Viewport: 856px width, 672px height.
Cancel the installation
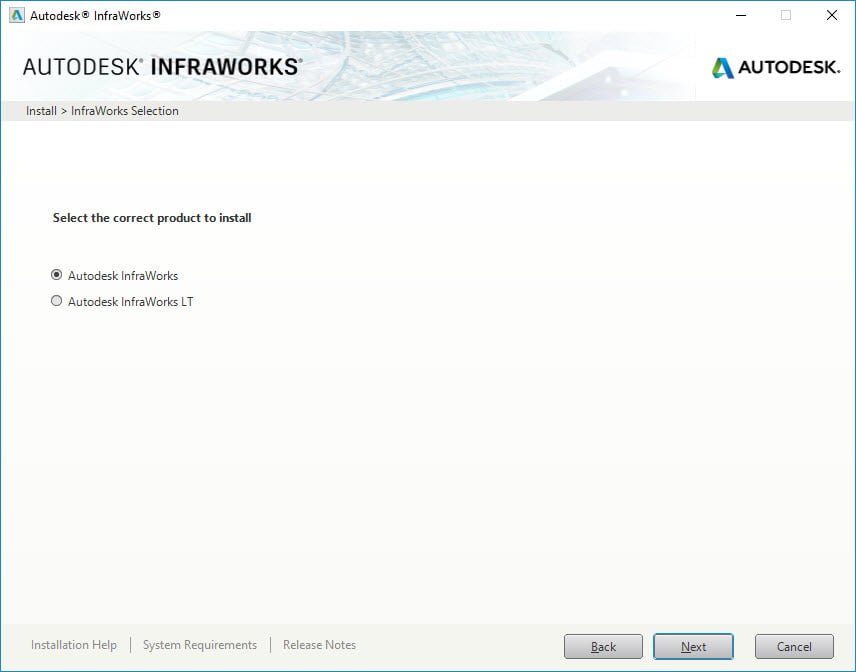pos(794,646)
